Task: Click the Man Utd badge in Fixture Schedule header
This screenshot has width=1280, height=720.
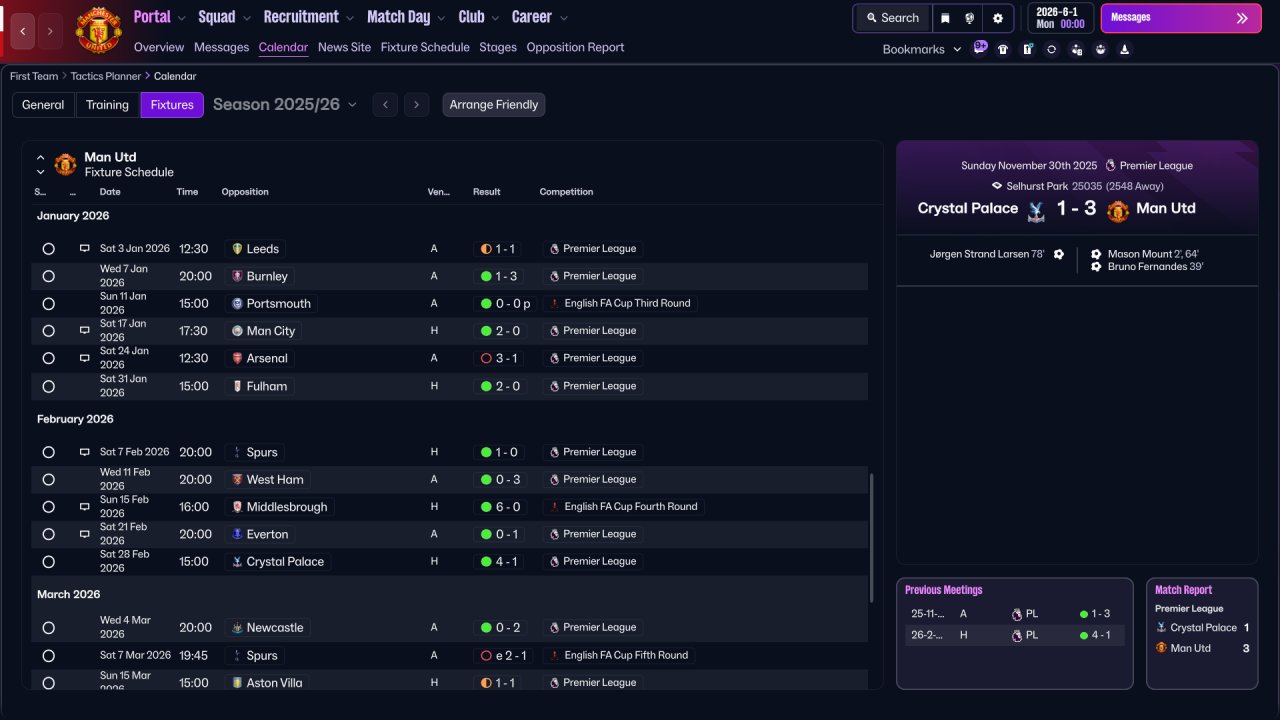Action: 66,164
